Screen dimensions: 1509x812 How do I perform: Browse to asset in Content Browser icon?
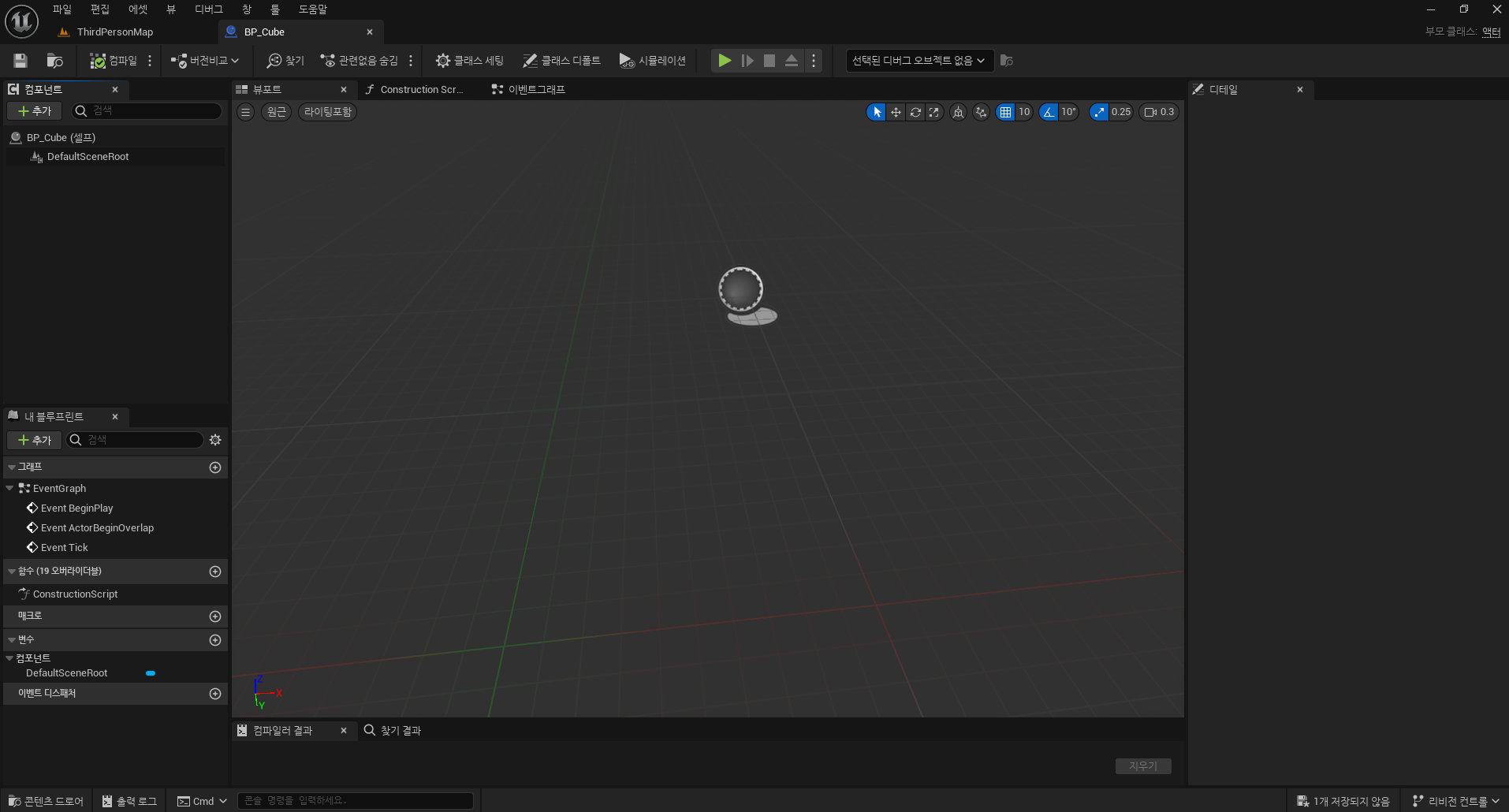click(x=54, y=61)
